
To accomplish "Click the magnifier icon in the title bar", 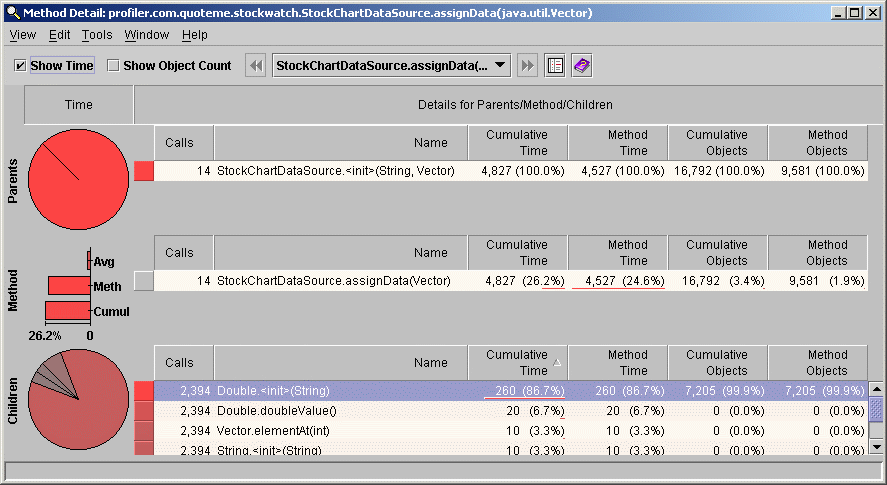I will [x=11, y=12].
